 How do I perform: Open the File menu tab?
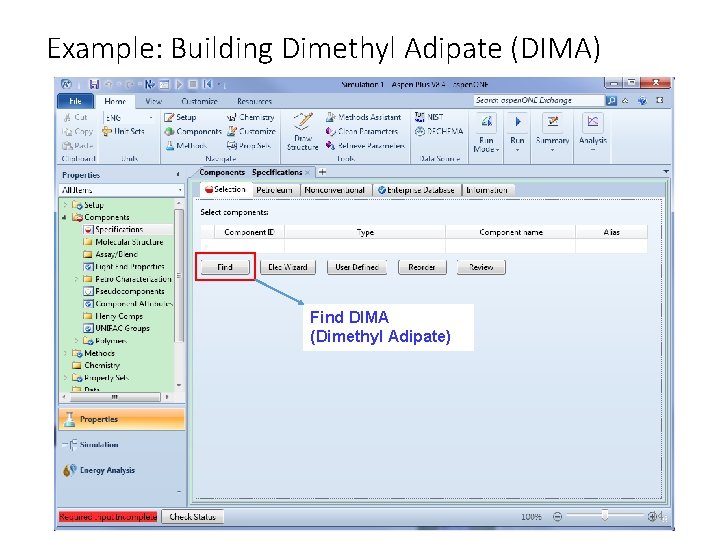[75, 101]
